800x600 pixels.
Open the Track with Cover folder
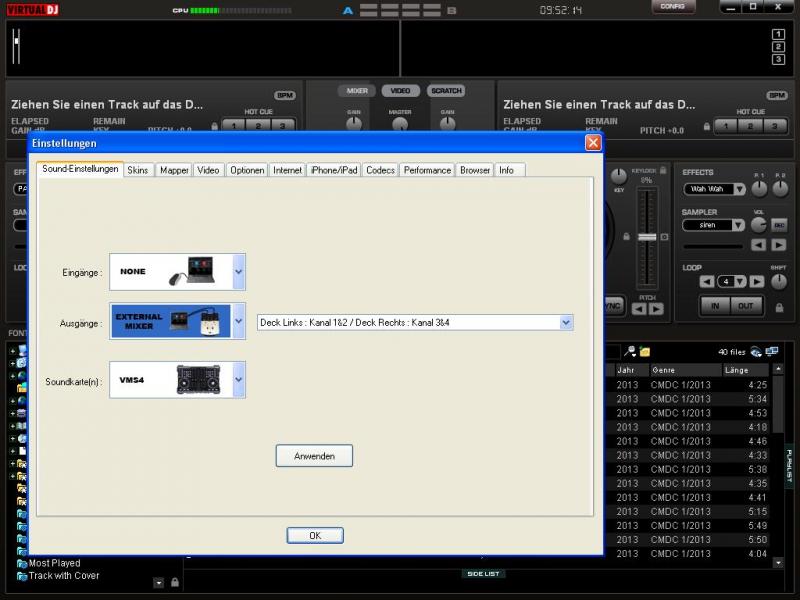point(63,576)
